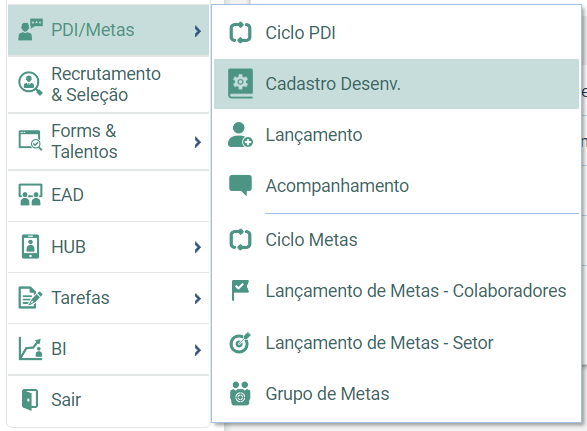The height and width of the screenshot is (431, 587).
Task: Click the target icon for Metas Setor
Action: [x=240, y=343]
